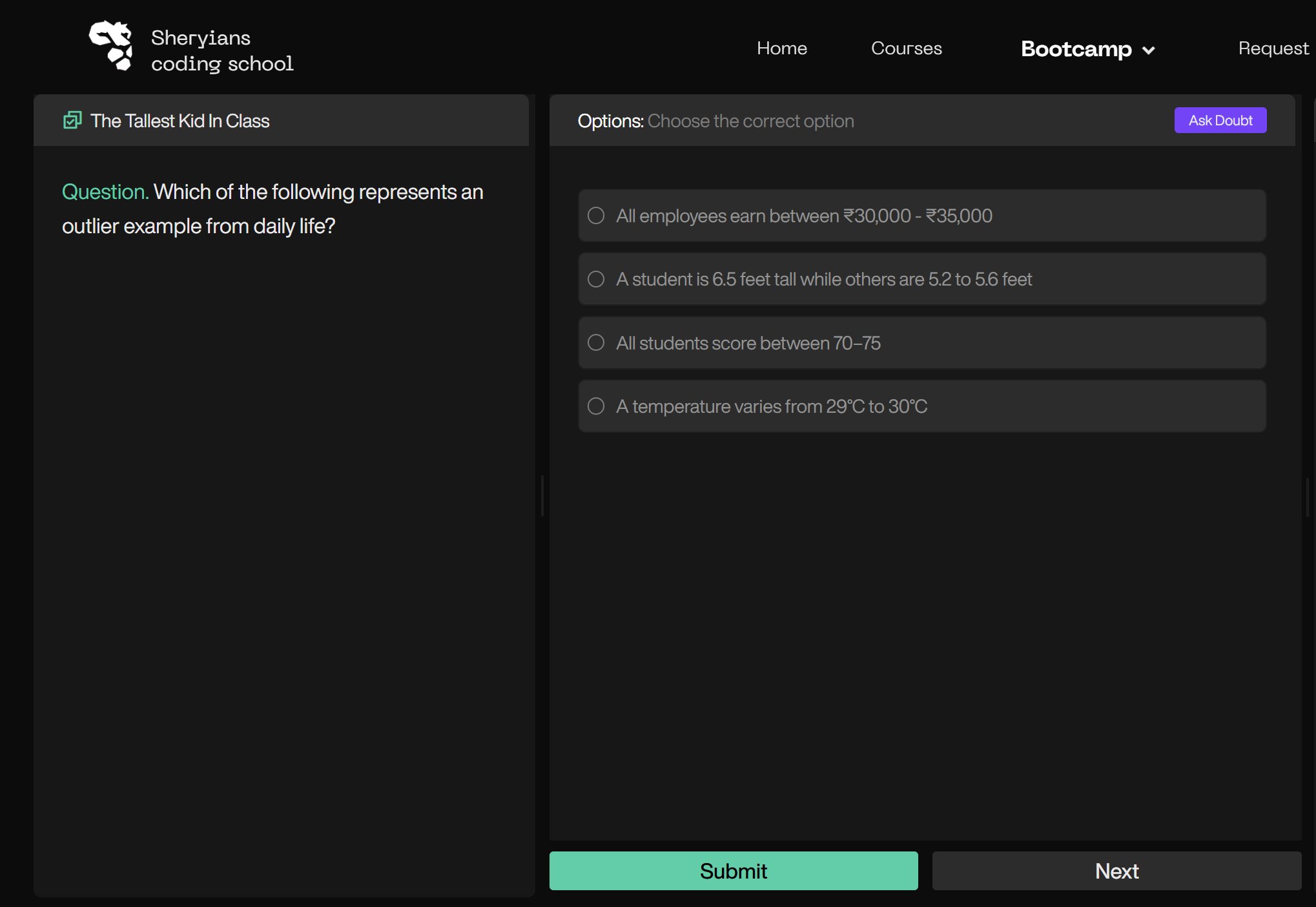Submit the selected answer
This screenshot has height=907, width=1316.
point(733,871)
